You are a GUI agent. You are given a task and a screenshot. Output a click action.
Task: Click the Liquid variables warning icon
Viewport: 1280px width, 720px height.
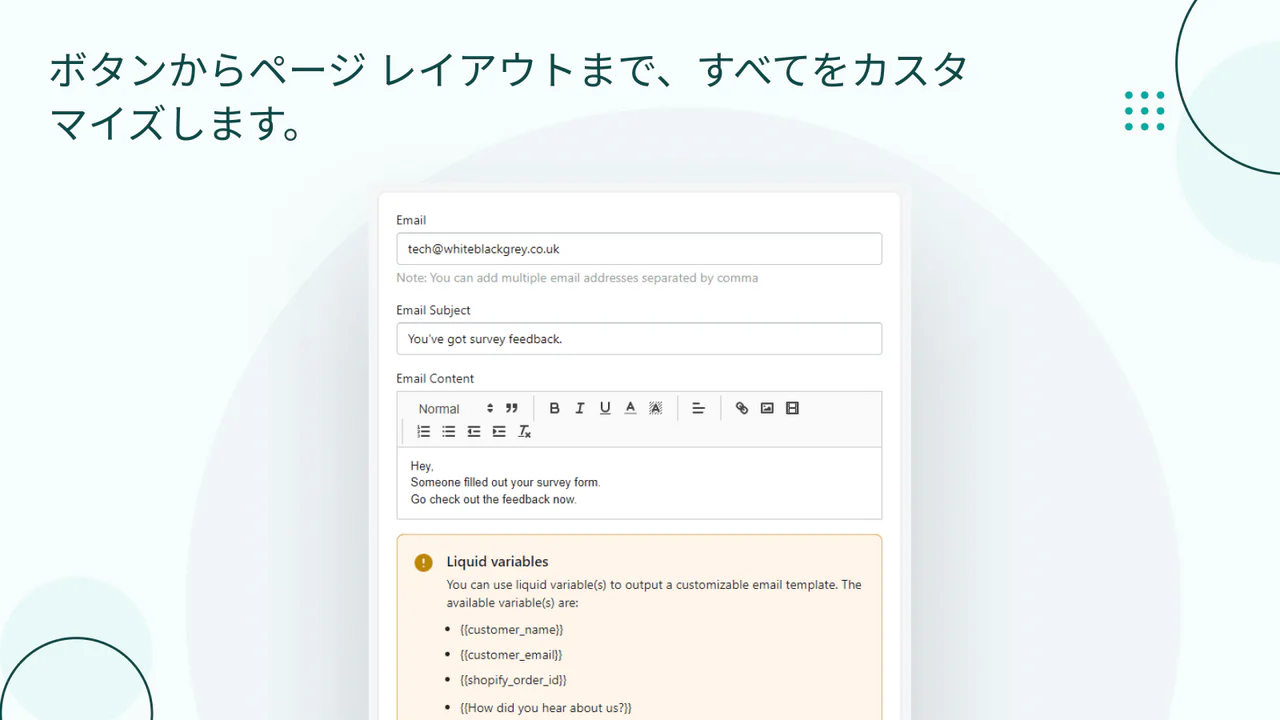point(424,562)
